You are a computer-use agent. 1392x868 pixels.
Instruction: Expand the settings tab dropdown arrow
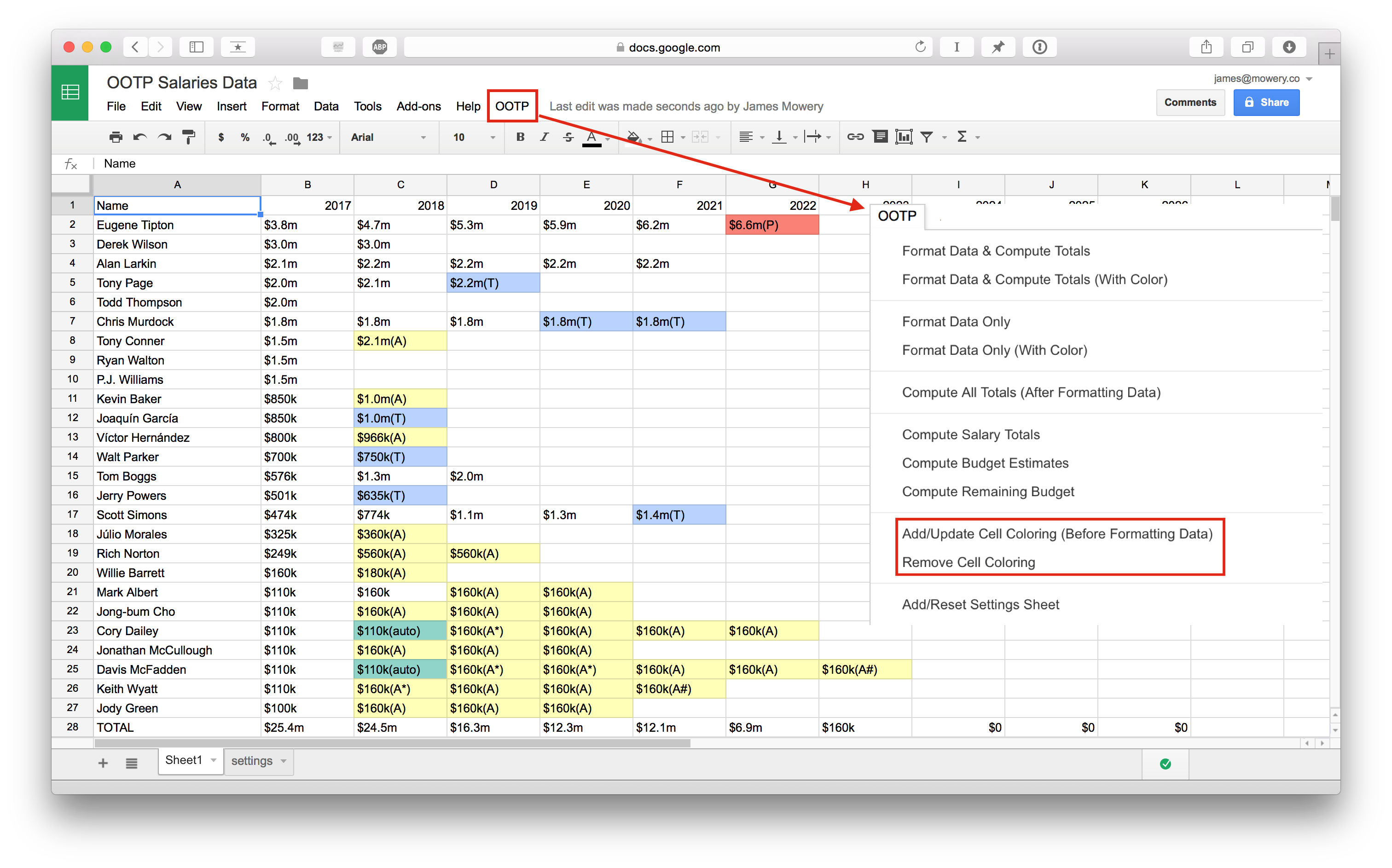coord(284,761)
